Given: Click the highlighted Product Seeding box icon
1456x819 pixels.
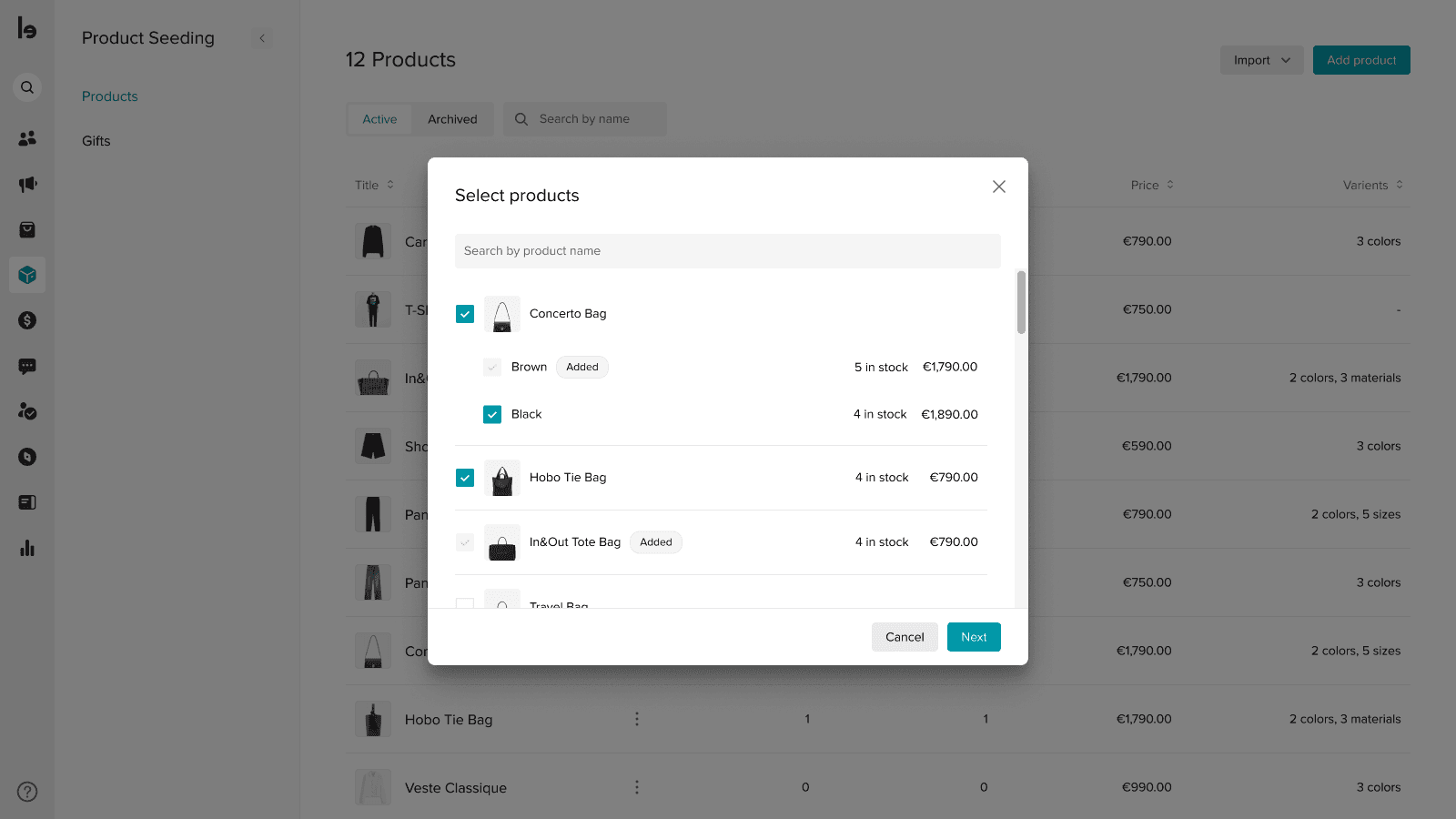Looking at the screenshot, I should 26,274.
